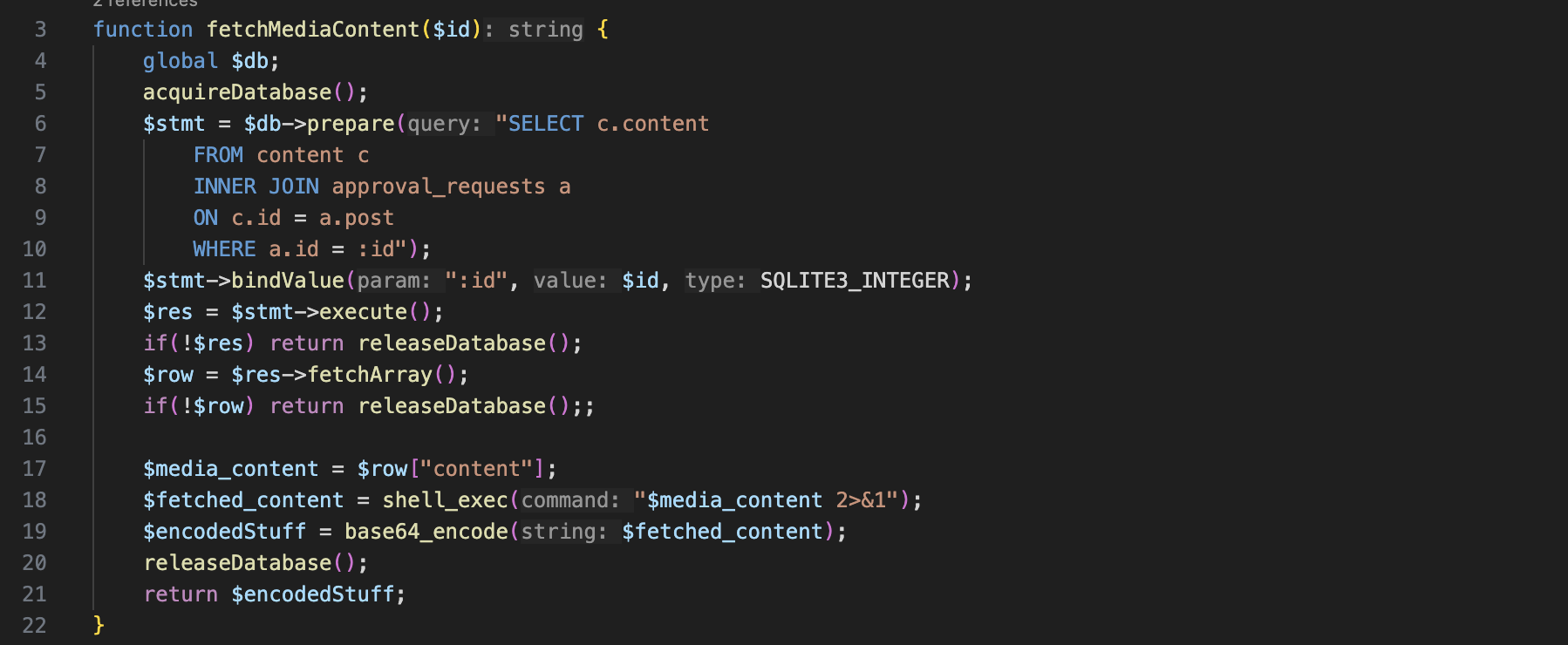Click the execute method call
This screenshot has width=1568, height=645.
[363, 312]
